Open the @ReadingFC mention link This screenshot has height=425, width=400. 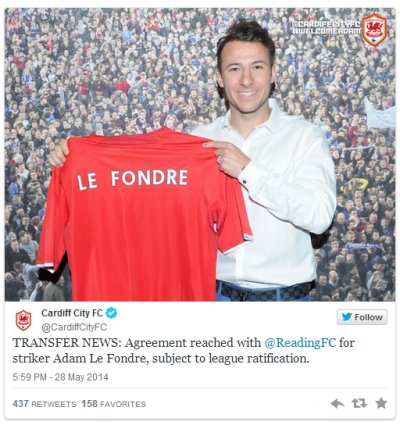(x=300, y=343)
